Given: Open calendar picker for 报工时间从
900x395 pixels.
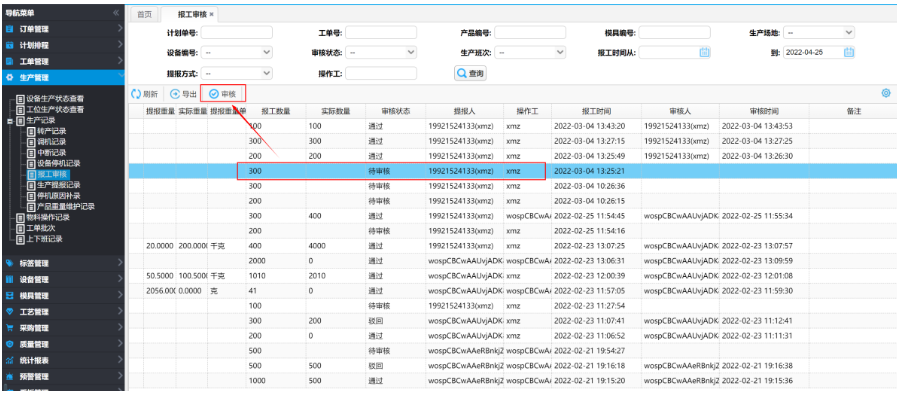Looking at the screenshot, I should point(705,52).
